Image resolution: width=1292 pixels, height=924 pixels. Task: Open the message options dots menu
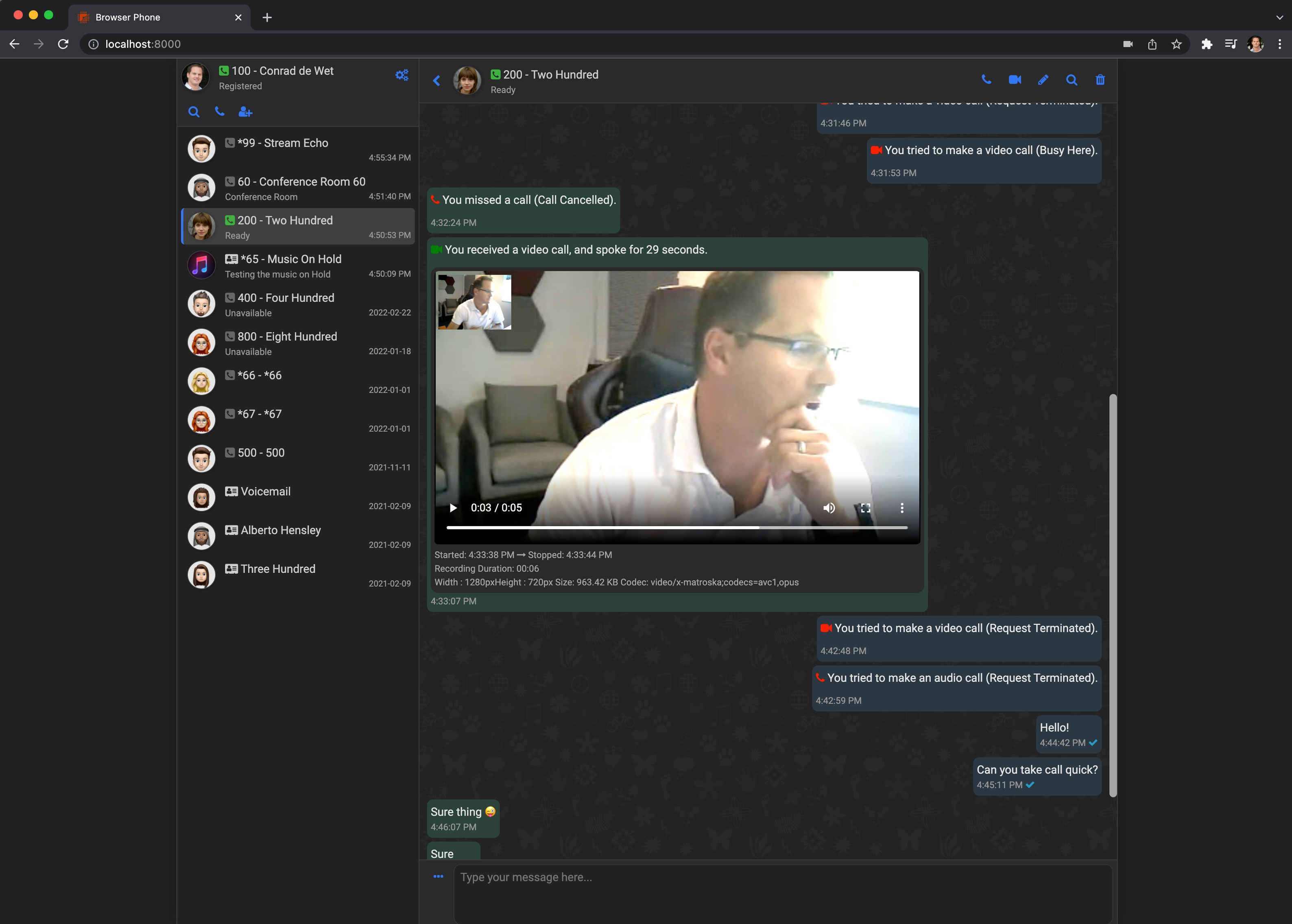(438, 876)
